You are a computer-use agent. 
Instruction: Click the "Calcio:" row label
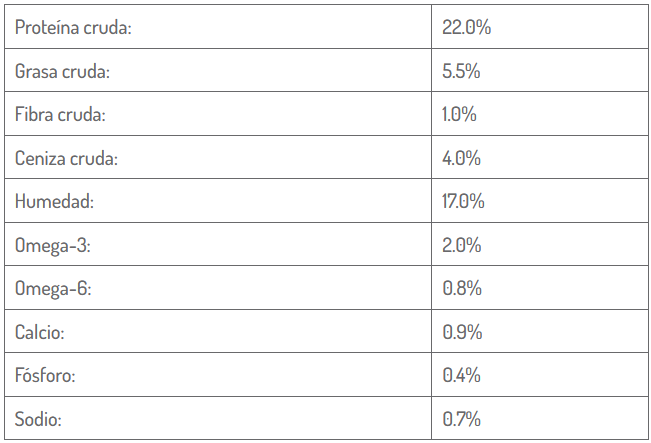coord(43,332)
